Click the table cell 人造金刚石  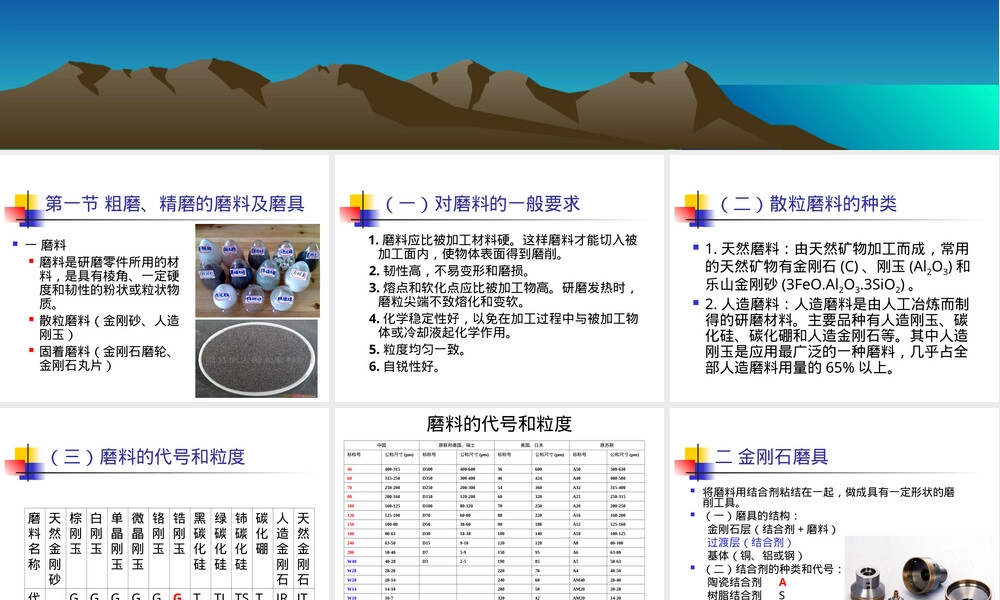pyautogui.click(x=283, y=548)
